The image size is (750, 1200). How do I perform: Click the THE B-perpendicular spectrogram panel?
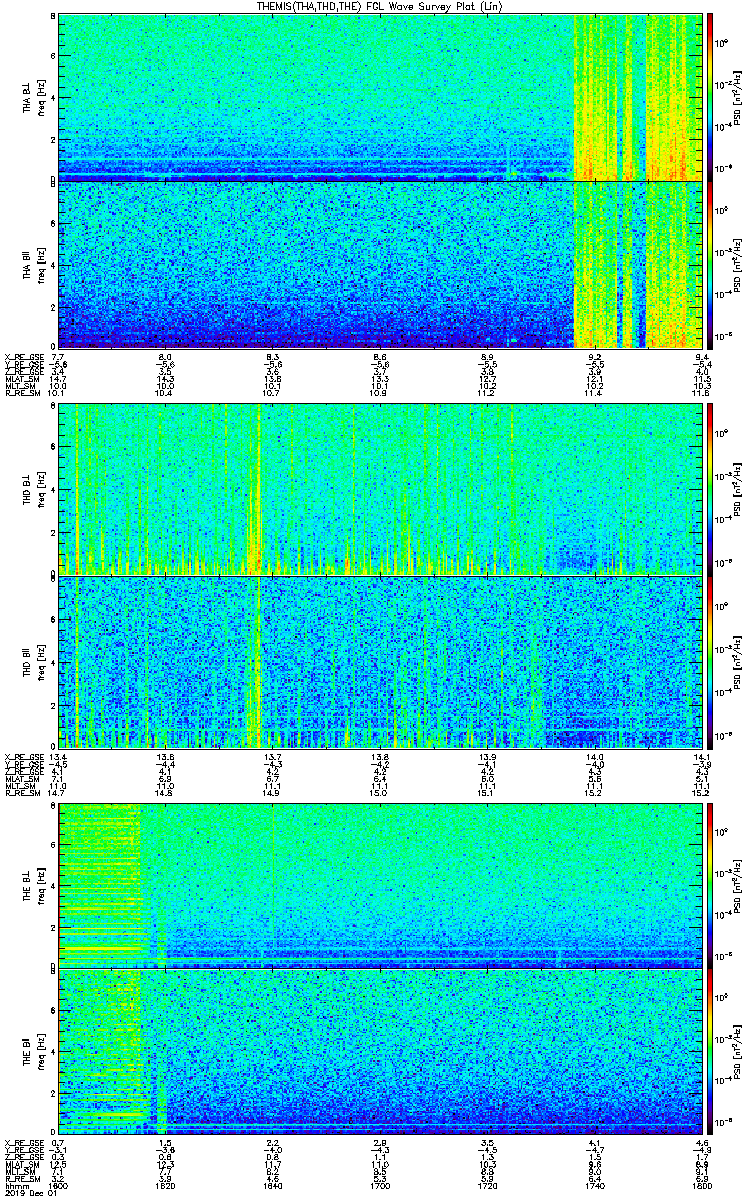(379, 884)
